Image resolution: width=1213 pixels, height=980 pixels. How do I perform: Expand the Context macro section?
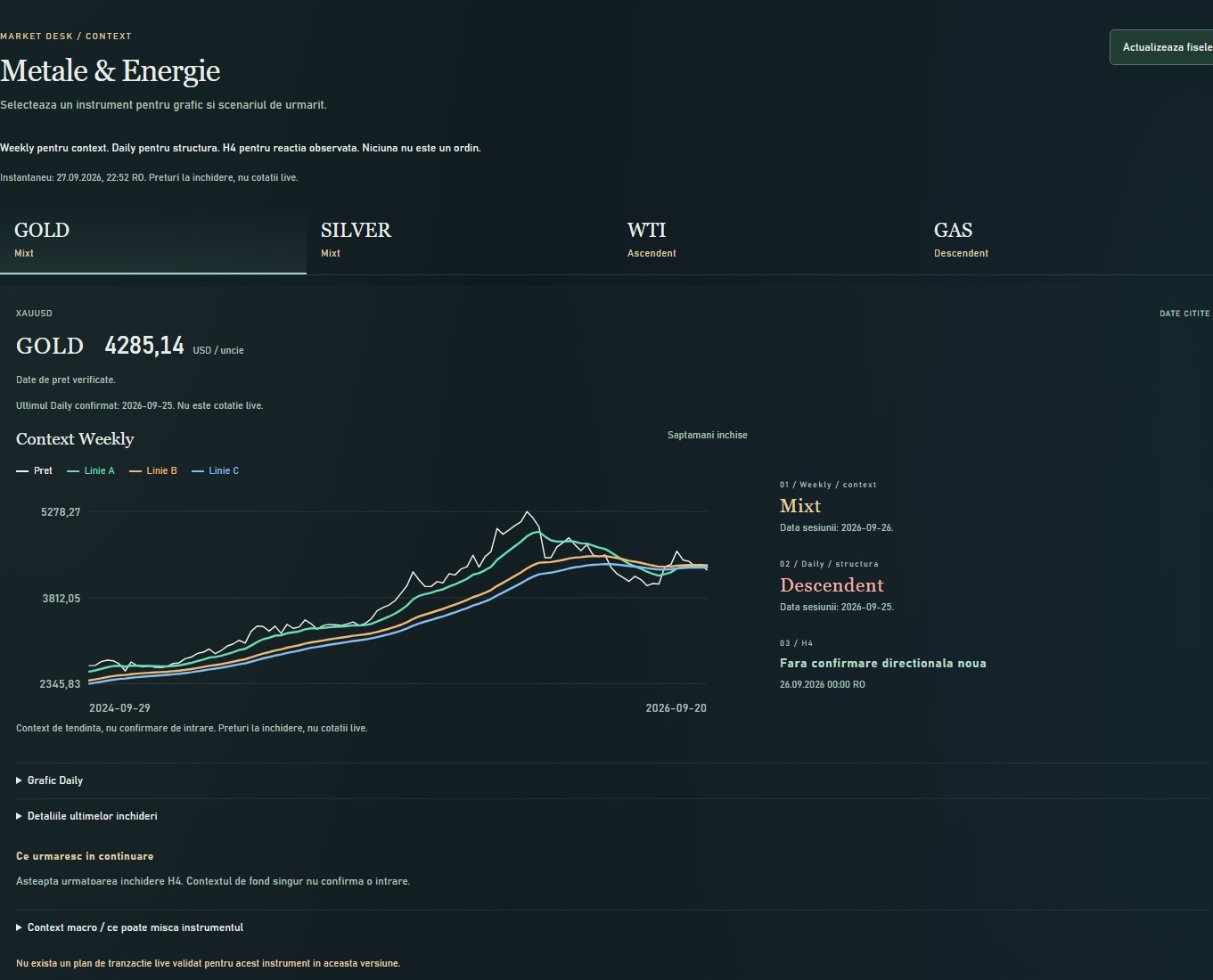tap(613, 927)
